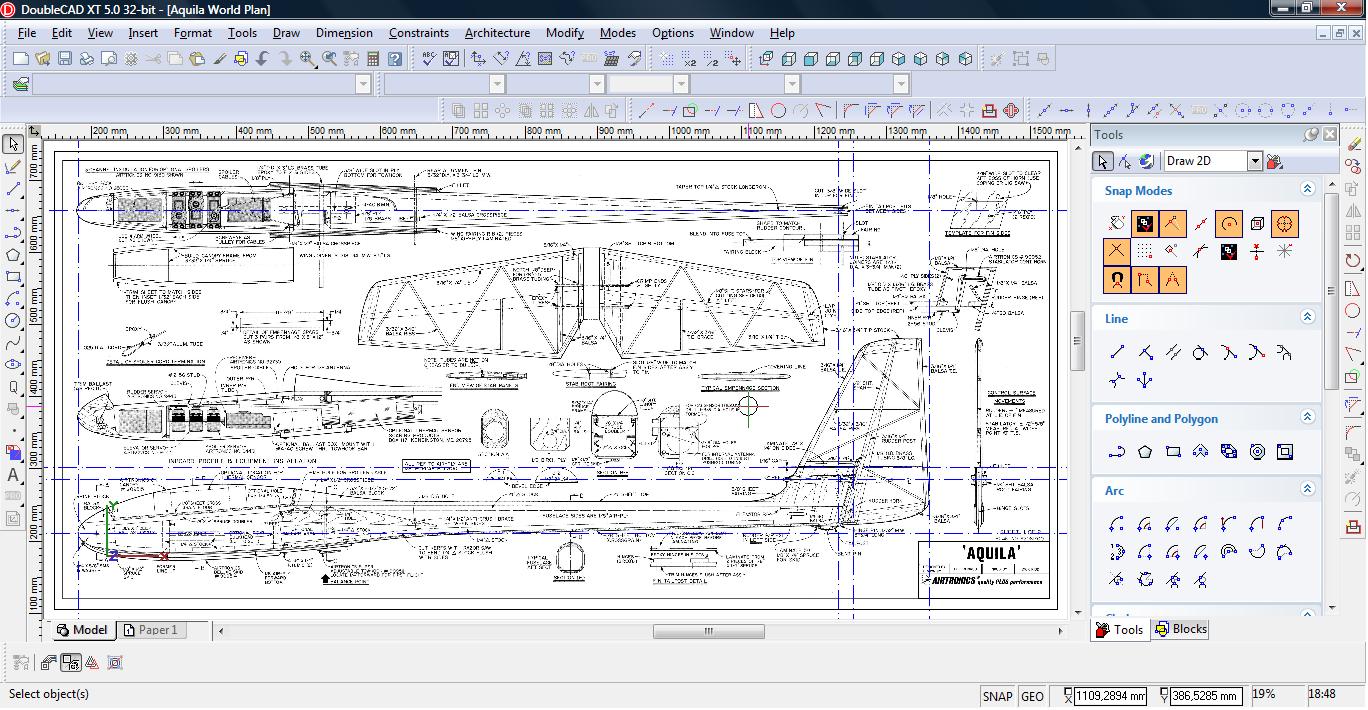Image resolution: width=1368 pixels, height=710 pixels.
Task: Click the Help question mark icon
Action: [395, 59]
